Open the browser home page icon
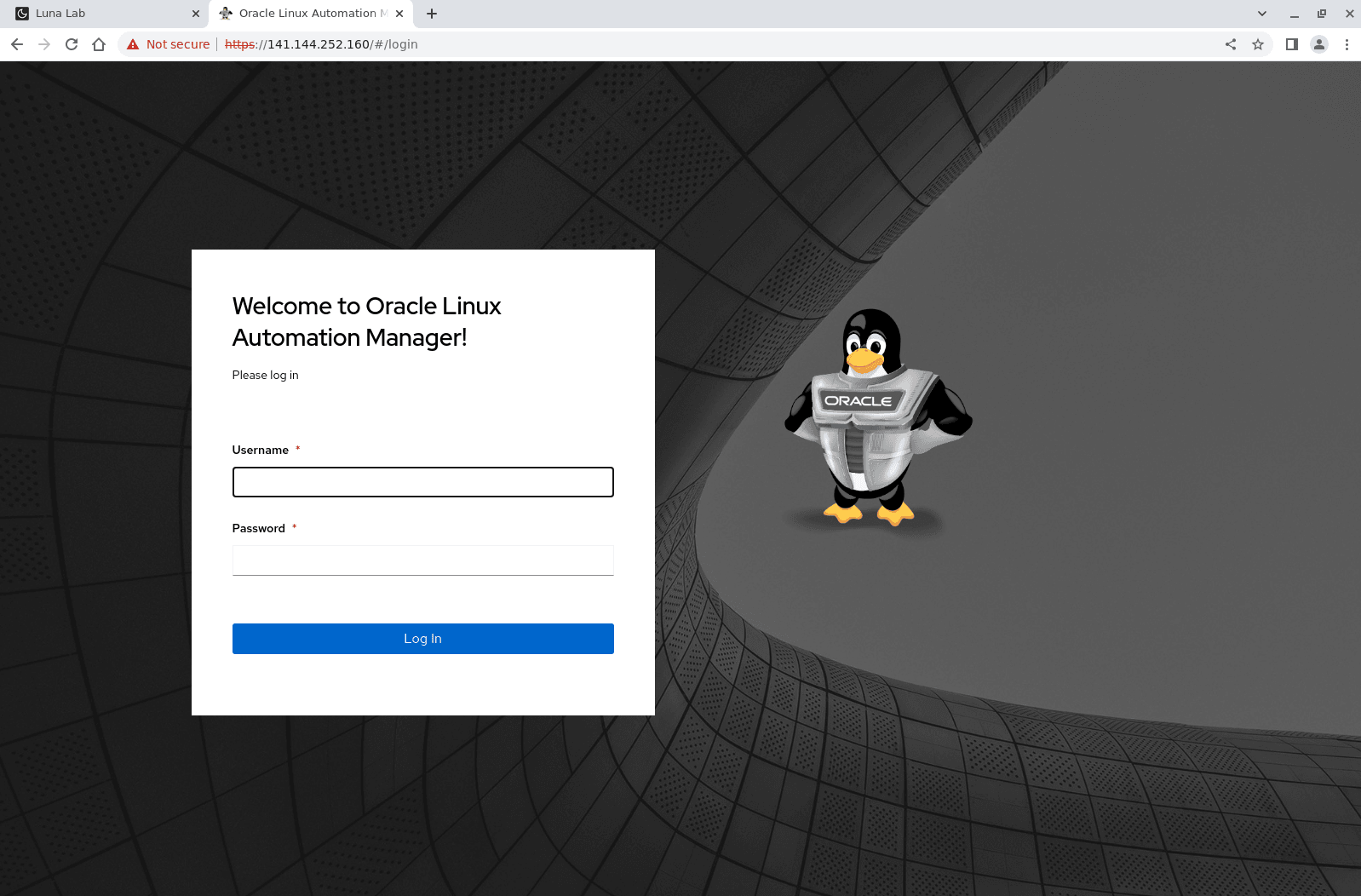 [99, 44]
